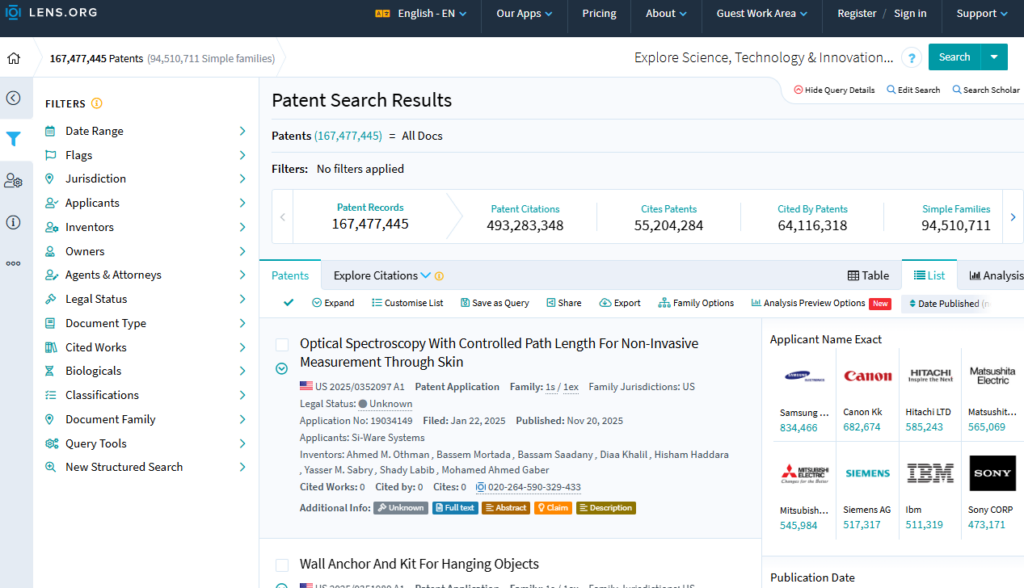Click the Full text badge
Screen dimensions: 1024x588
[454, 508]
